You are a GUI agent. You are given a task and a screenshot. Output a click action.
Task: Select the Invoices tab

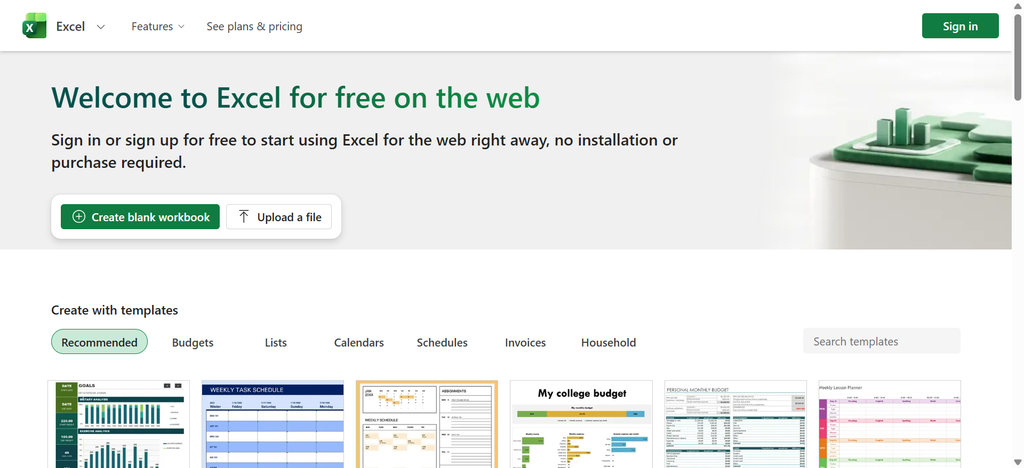(525, 342)
